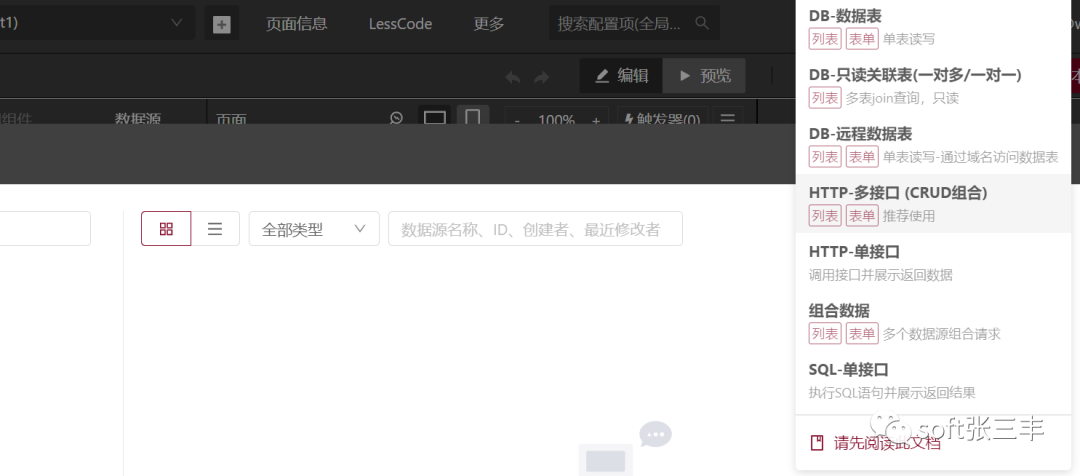The height and width of the screenshot is (476, 1080).
Task: Switch to grid card view
Action: point(166,229)
